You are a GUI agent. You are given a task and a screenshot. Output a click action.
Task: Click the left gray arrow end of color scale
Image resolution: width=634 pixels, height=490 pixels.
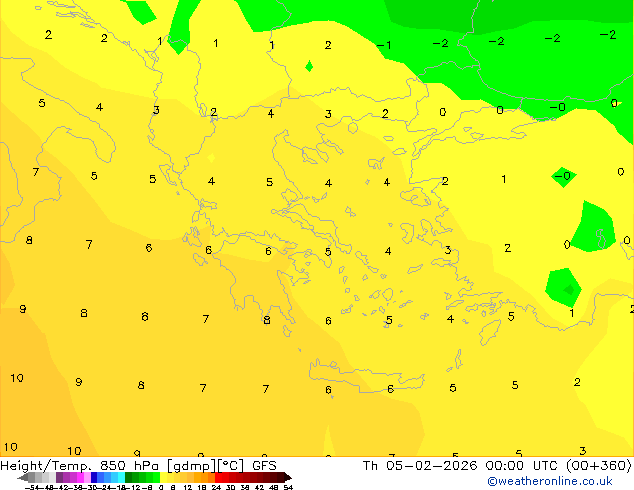[23, 477]
